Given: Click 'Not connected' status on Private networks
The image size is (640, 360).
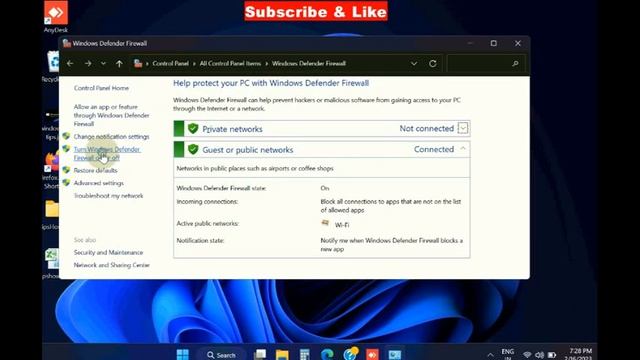Looking at the screenshot, I should pyautogui.click(x=427, y=129).
